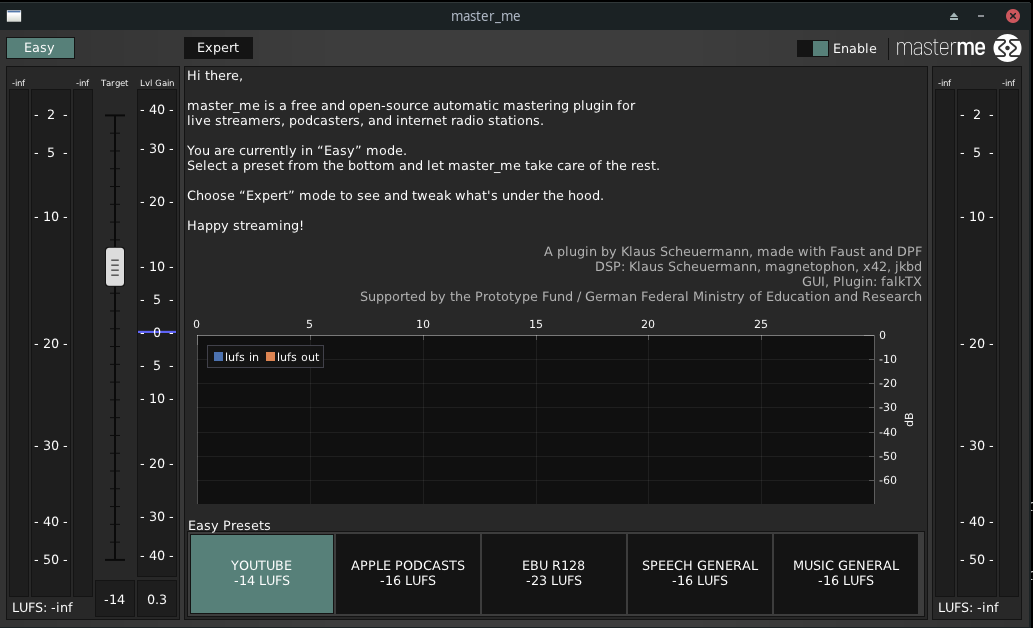Switch to Easy mode
The height and width of the screenshot is (628, 1033).
pyautogui.click(x=40, y=48)
